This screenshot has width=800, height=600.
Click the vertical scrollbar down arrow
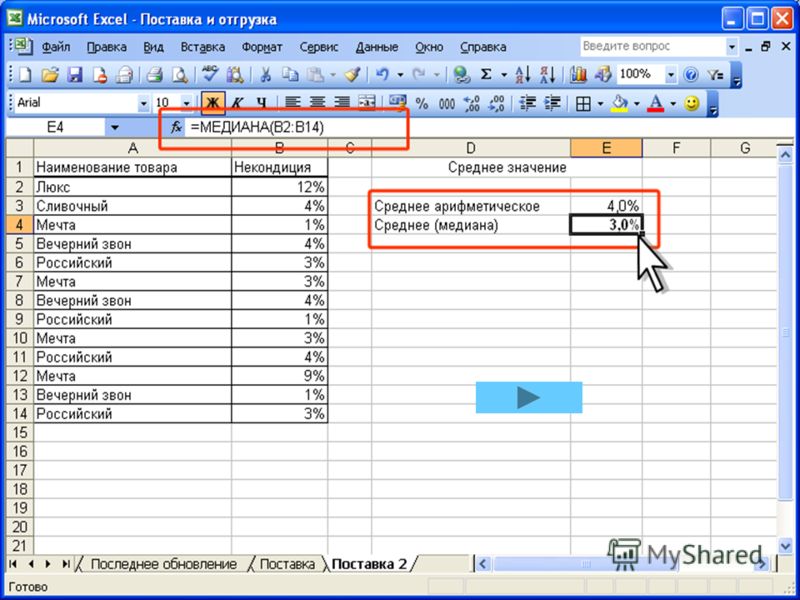(x=785, y=546)
